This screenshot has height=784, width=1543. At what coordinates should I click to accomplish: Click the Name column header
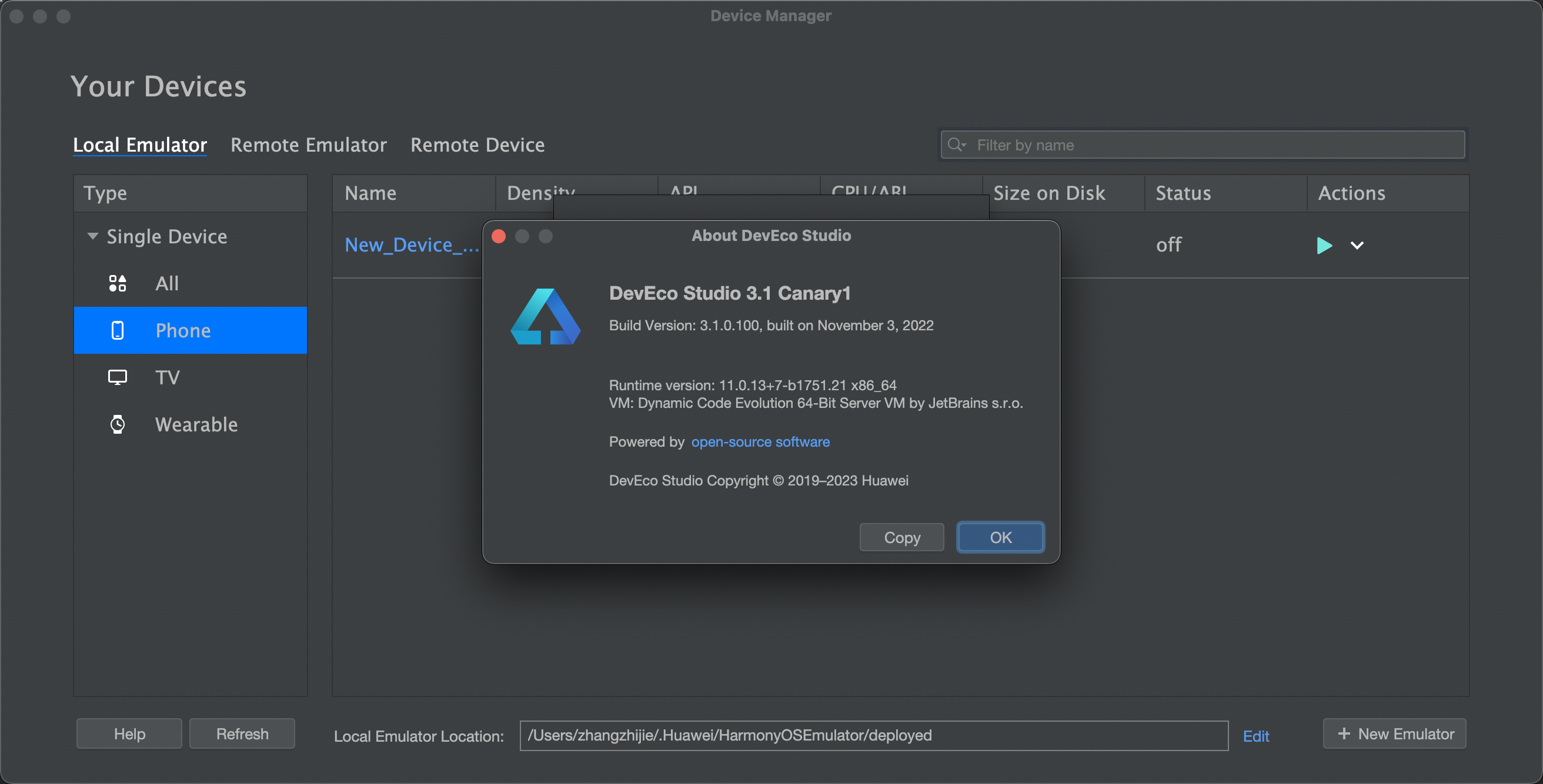[414, 193]
